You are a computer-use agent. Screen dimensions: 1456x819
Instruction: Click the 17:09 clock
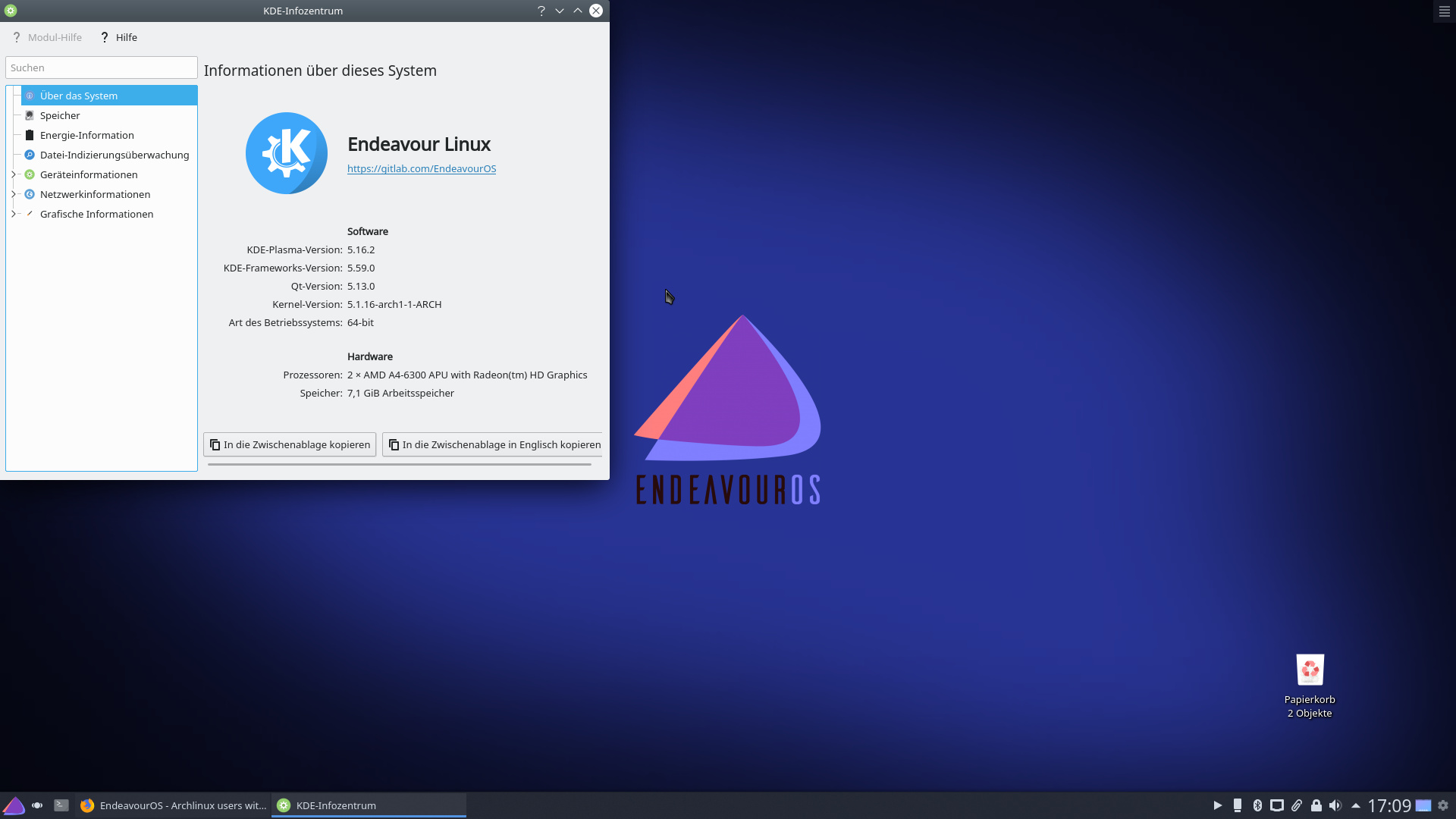tap(1389, 805)
